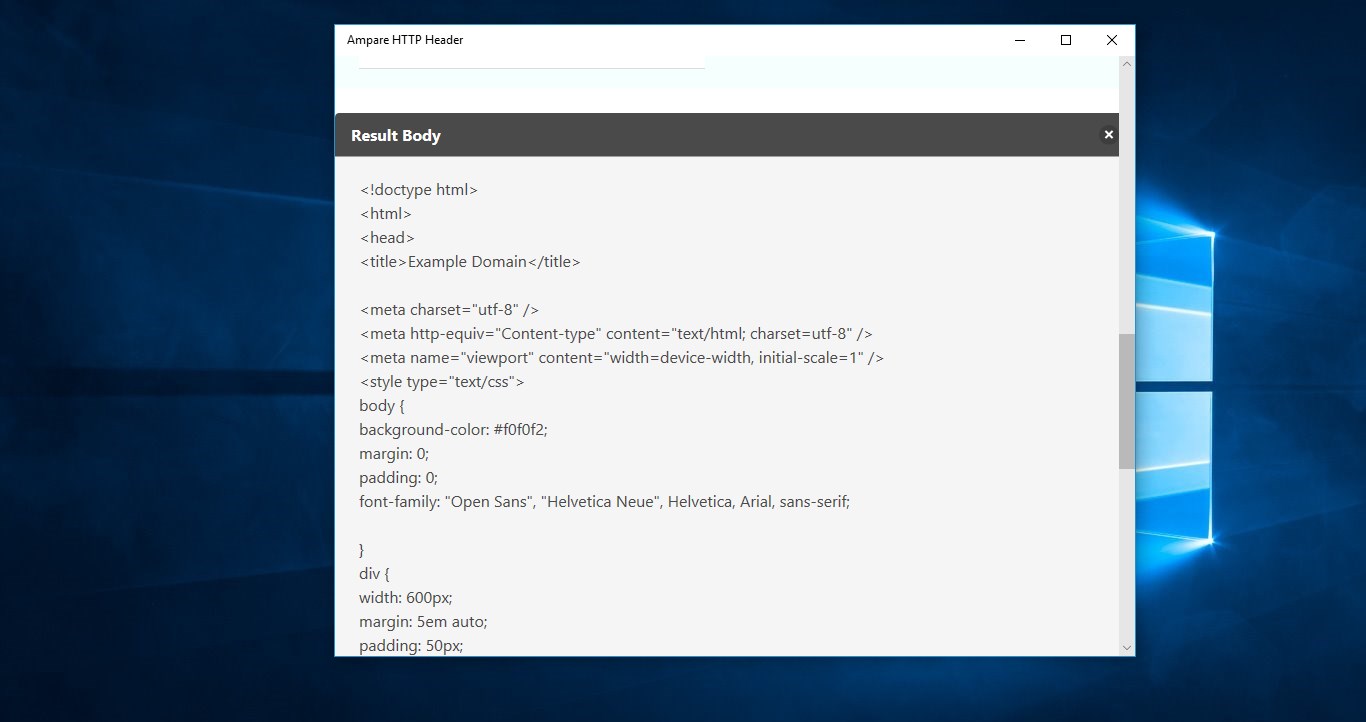Minimize the Ampare HTTP Header window
Screen dimensions: 1366x722
coord(1020,40)
